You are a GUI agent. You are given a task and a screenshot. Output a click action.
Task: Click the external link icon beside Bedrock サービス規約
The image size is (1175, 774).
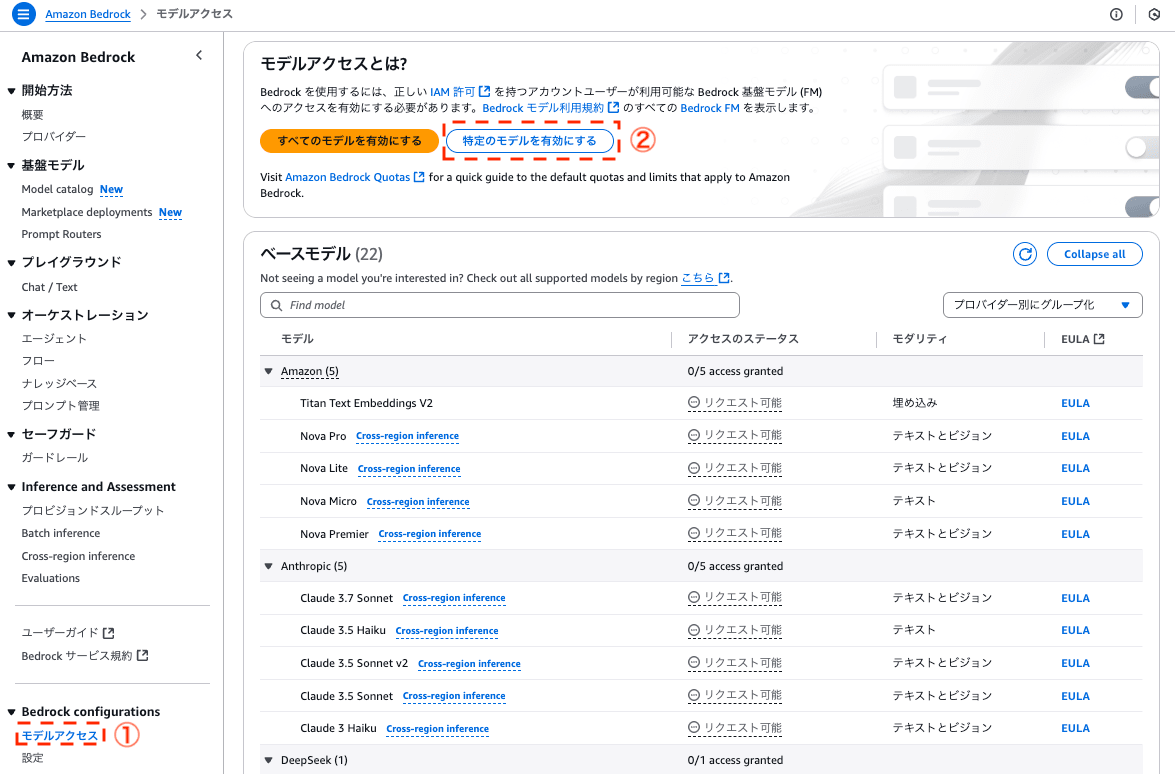coord(142,656)
